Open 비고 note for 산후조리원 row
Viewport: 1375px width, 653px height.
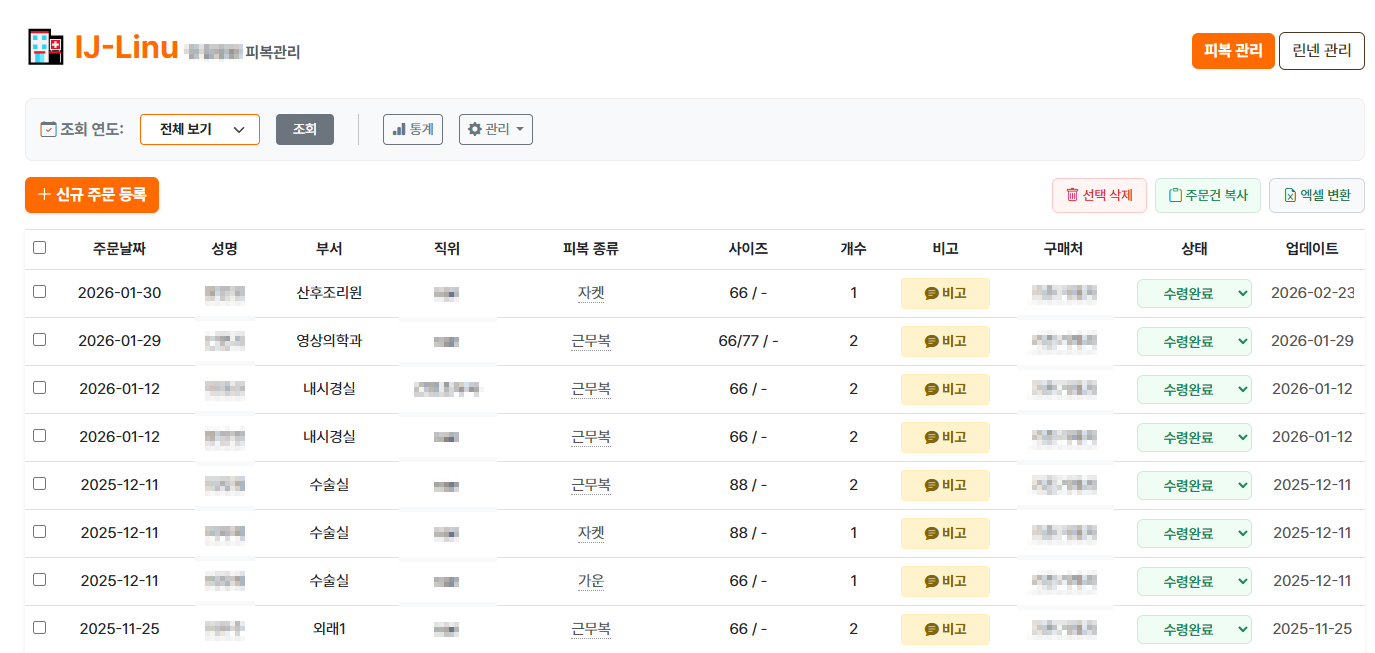pyautogui.click(x=945, y=293)
